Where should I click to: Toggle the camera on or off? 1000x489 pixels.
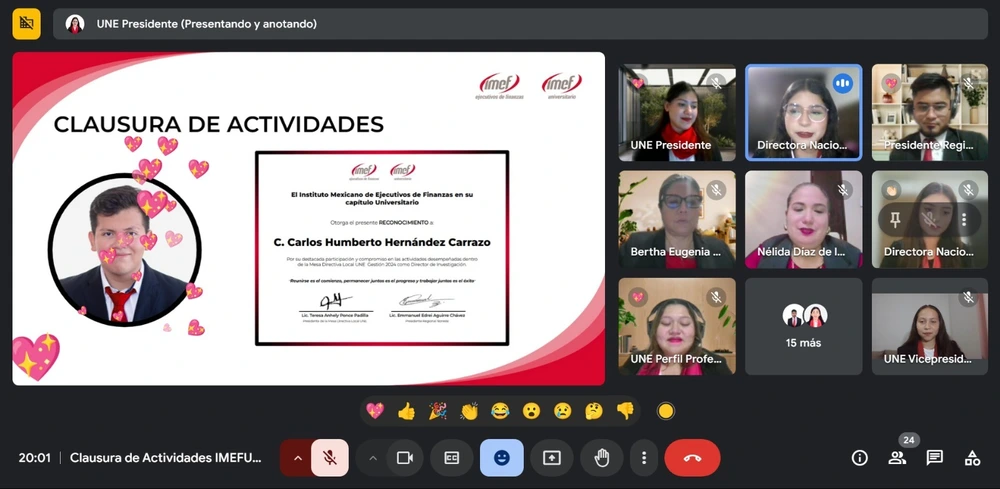(405, 458)
